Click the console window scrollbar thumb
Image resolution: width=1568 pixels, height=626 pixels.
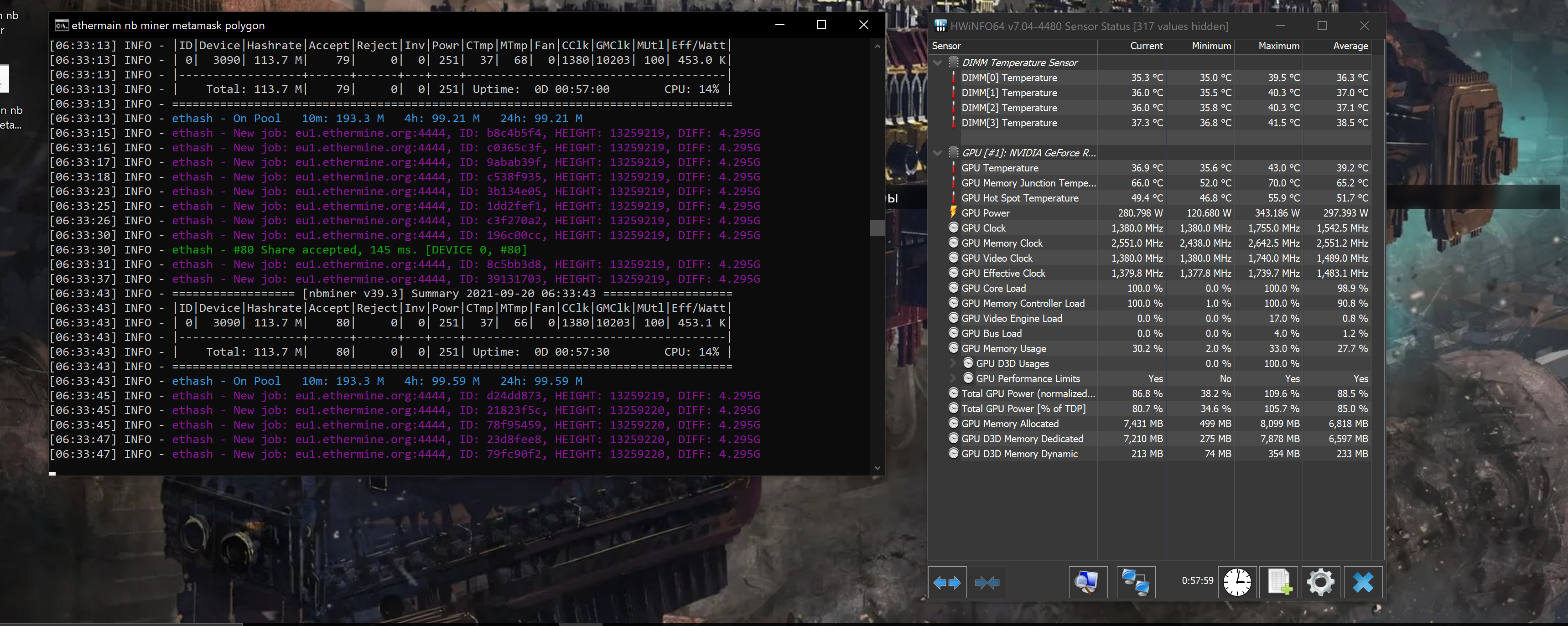coord(877,228)
